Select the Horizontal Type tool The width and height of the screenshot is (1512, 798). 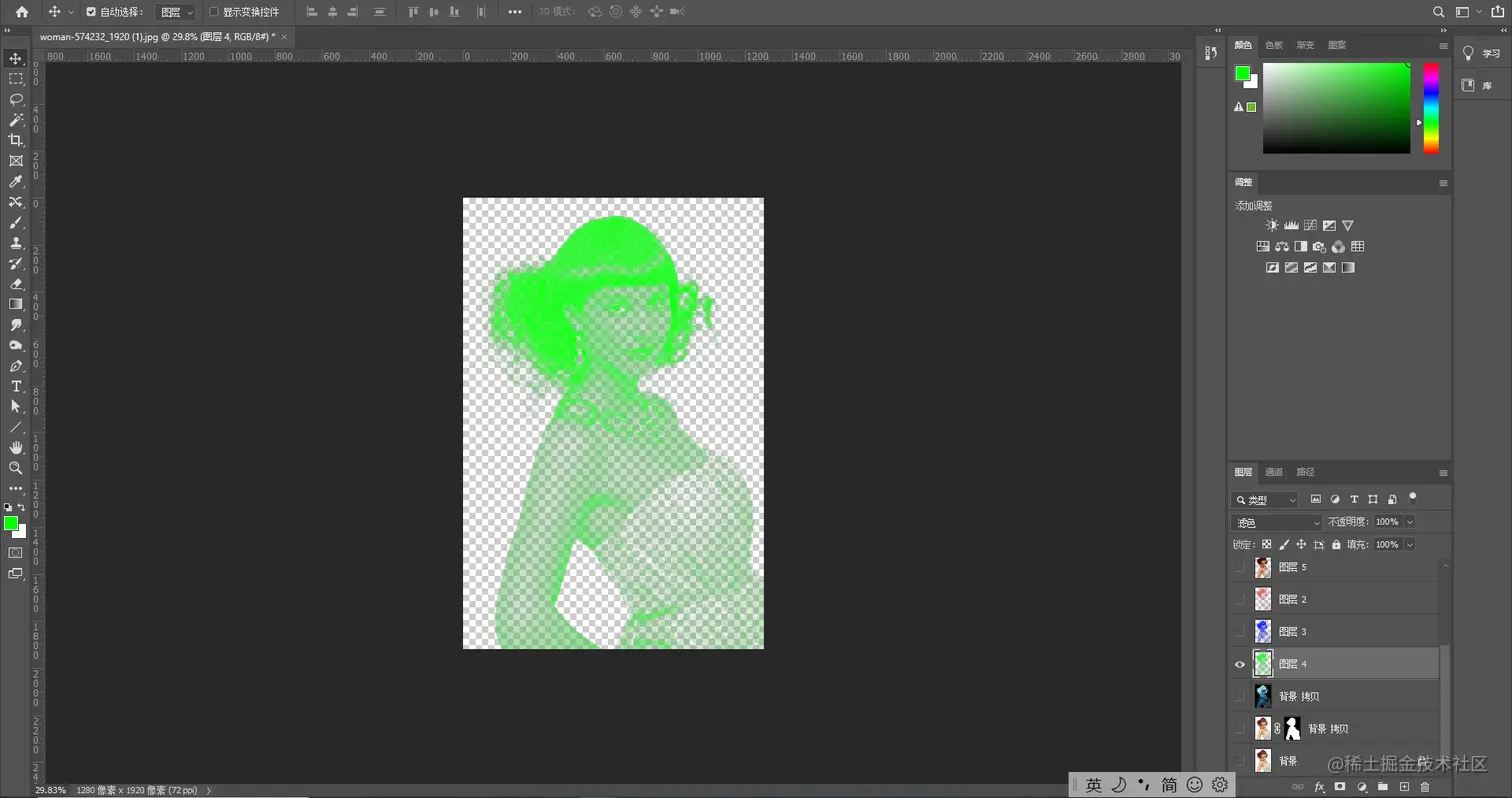(16, 386)
